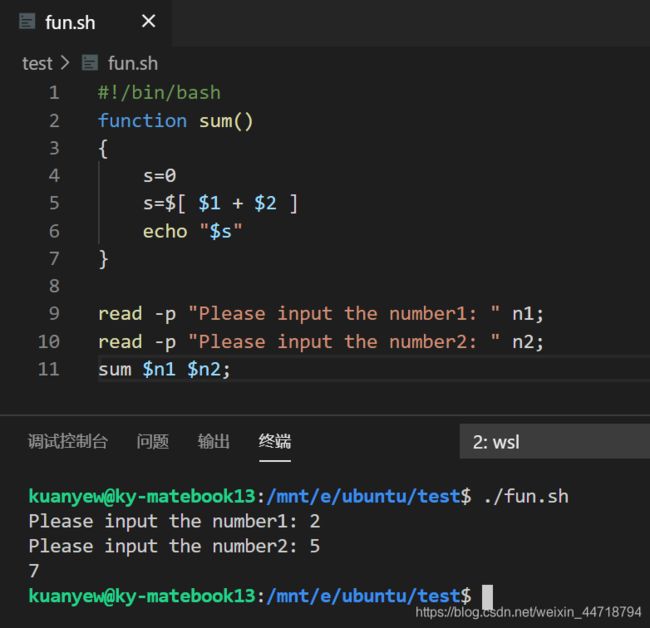This screenshot has width=650, height=628.
Task: Click the closing brace on line 7
Action: (x=103, y=259)
